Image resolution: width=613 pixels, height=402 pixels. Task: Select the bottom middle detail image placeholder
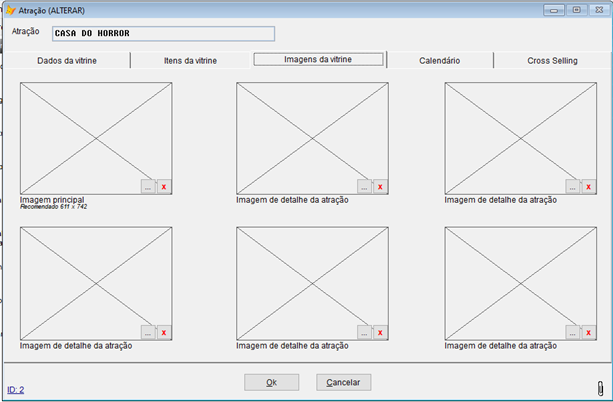(x=312, y=284)
